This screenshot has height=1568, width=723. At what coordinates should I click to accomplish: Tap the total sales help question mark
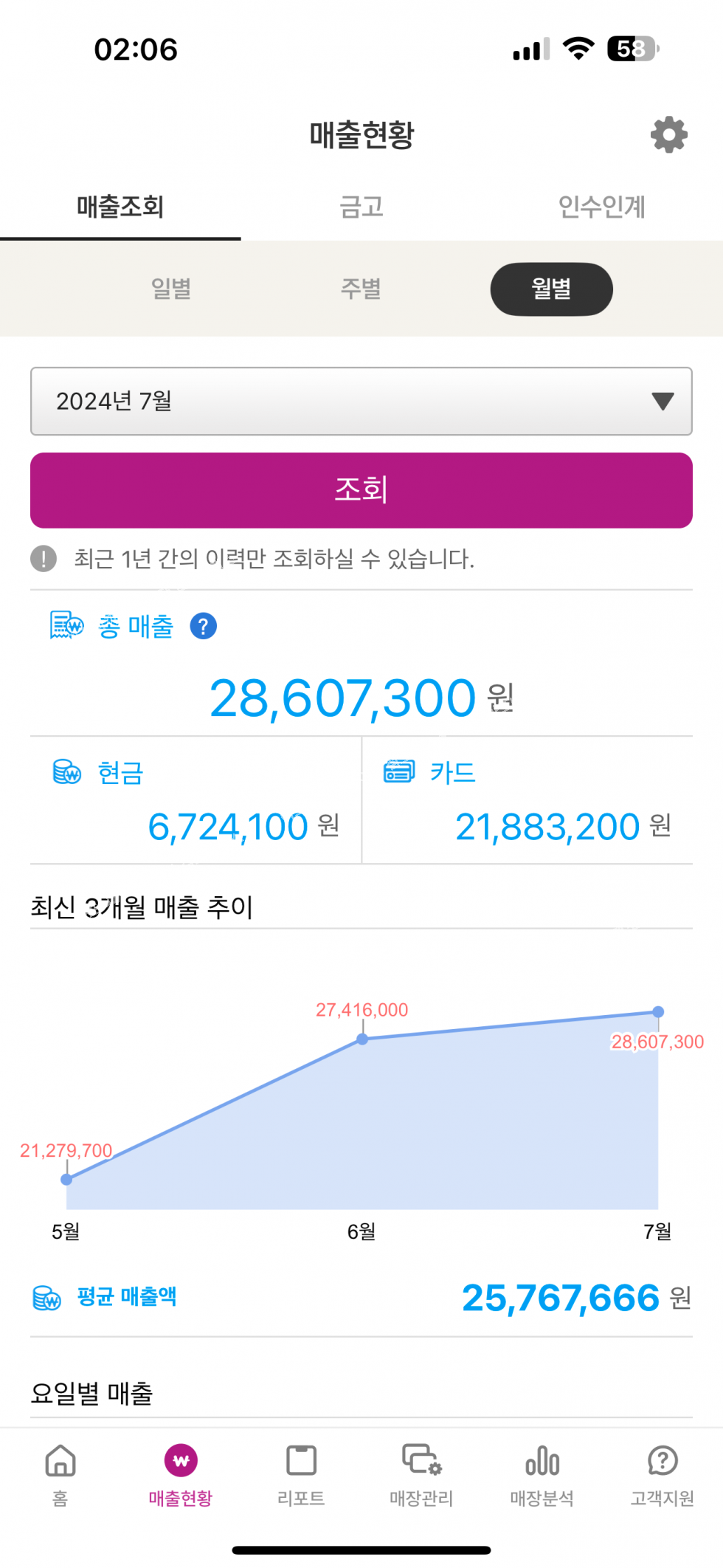point(203,626)
